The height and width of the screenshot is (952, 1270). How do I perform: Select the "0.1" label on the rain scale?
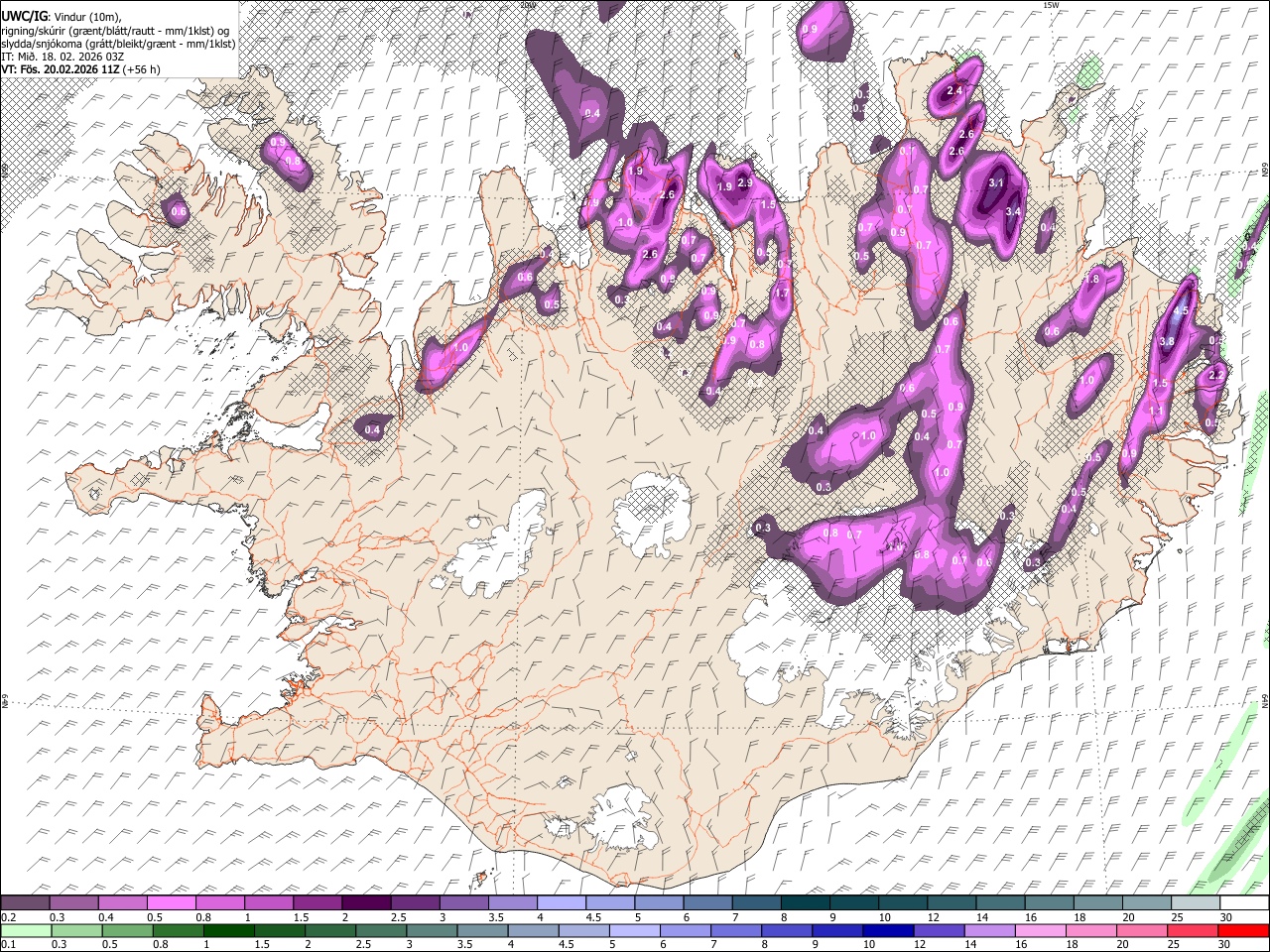[x=8, y=945]
